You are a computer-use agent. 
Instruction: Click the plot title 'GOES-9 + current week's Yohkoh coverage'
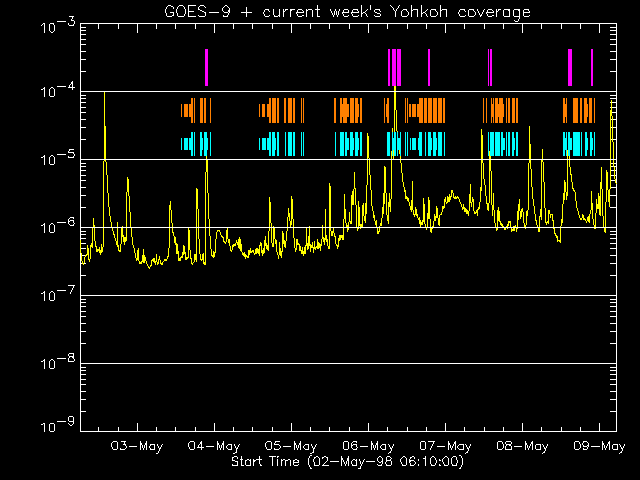[347, 12]
